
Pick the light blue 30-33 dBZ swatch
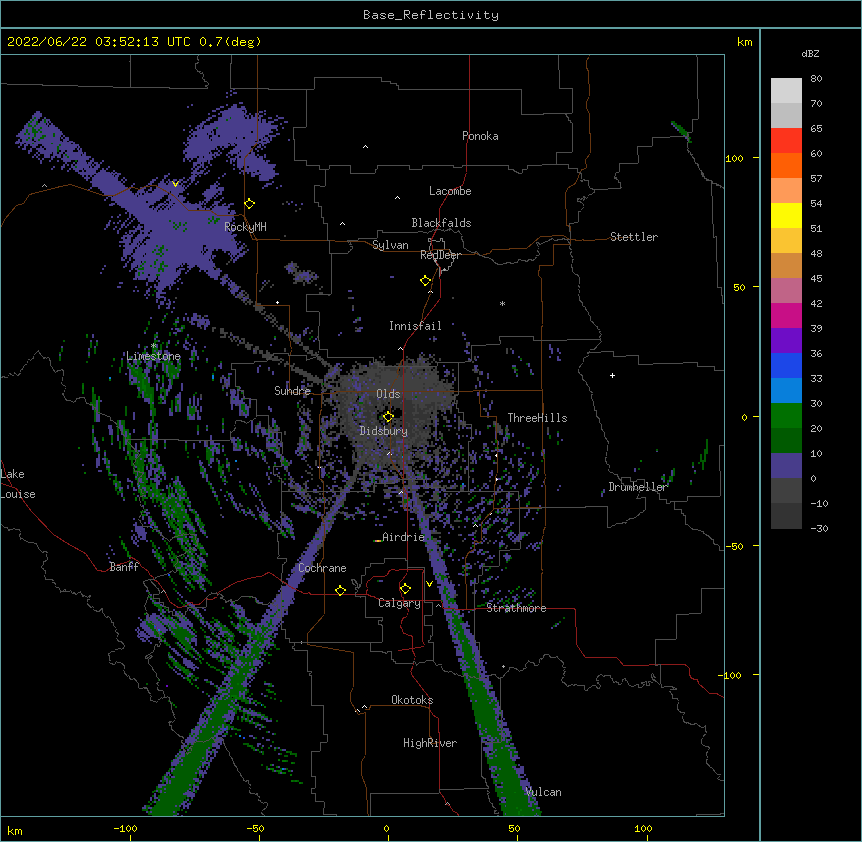tap(786, 391)
